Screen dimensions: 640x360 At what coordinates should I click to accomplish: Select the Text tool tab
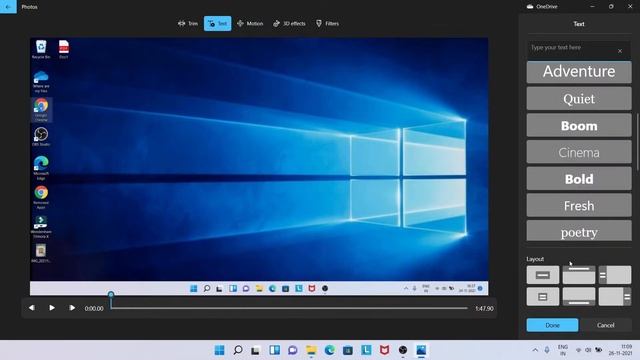218,24
